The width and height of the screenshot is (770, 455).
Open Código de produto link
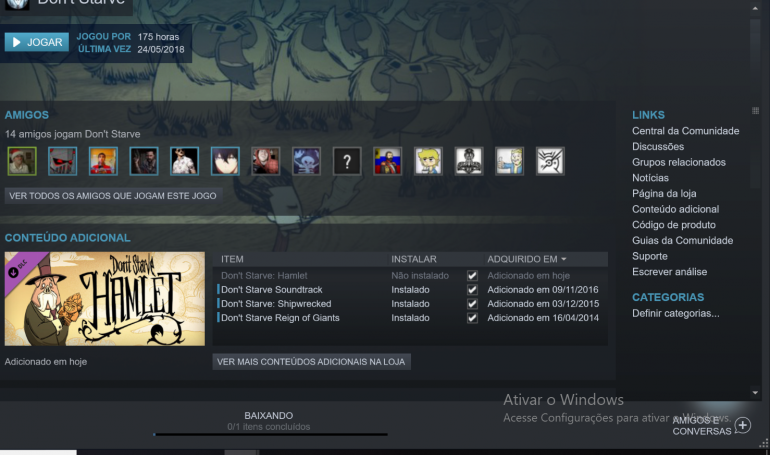coord(674,225)
